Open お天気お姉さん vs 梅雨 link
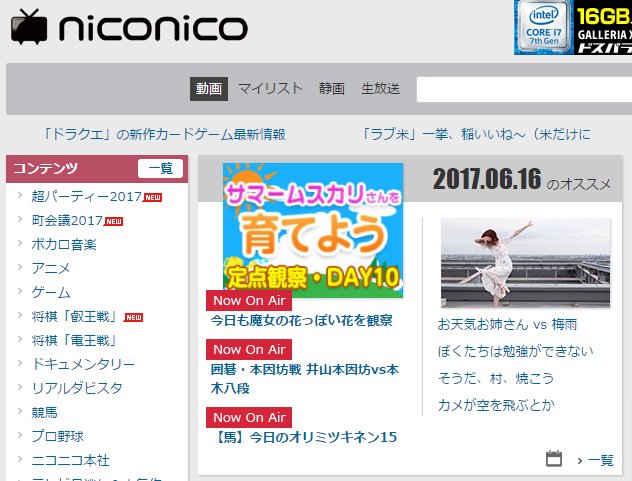The image size is (632, 481). (x=507, y=325)
